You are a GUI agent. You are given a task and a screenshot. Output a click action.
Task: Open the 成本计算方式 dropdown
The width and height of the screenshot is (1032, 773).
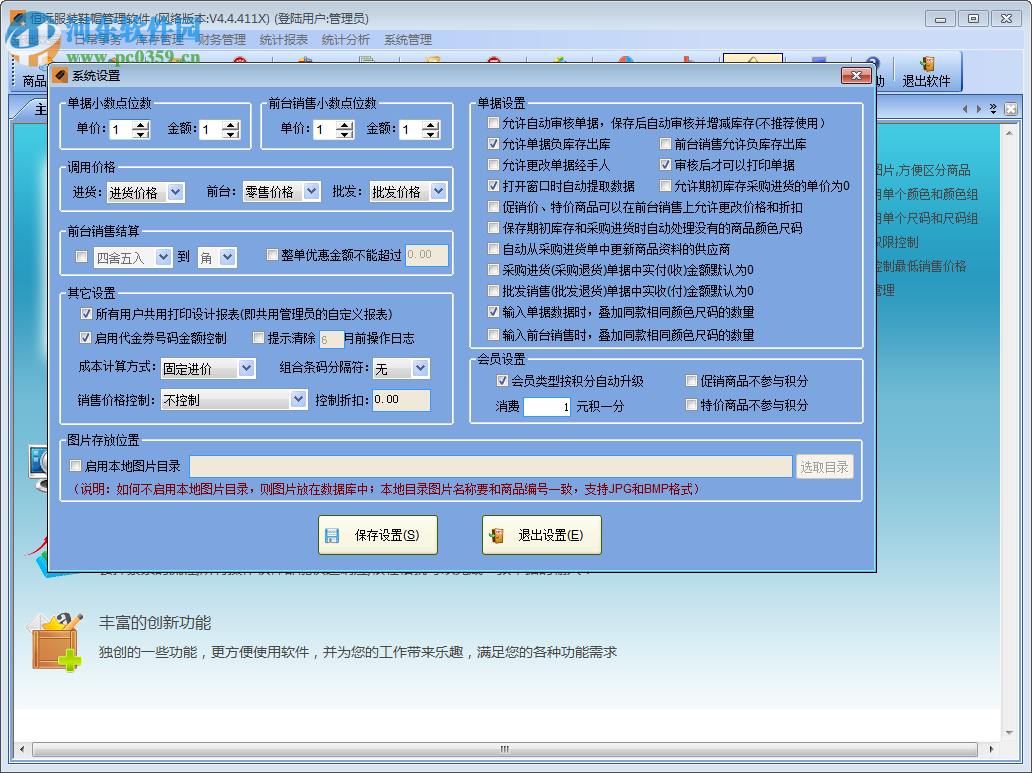[x=247, y=368]
